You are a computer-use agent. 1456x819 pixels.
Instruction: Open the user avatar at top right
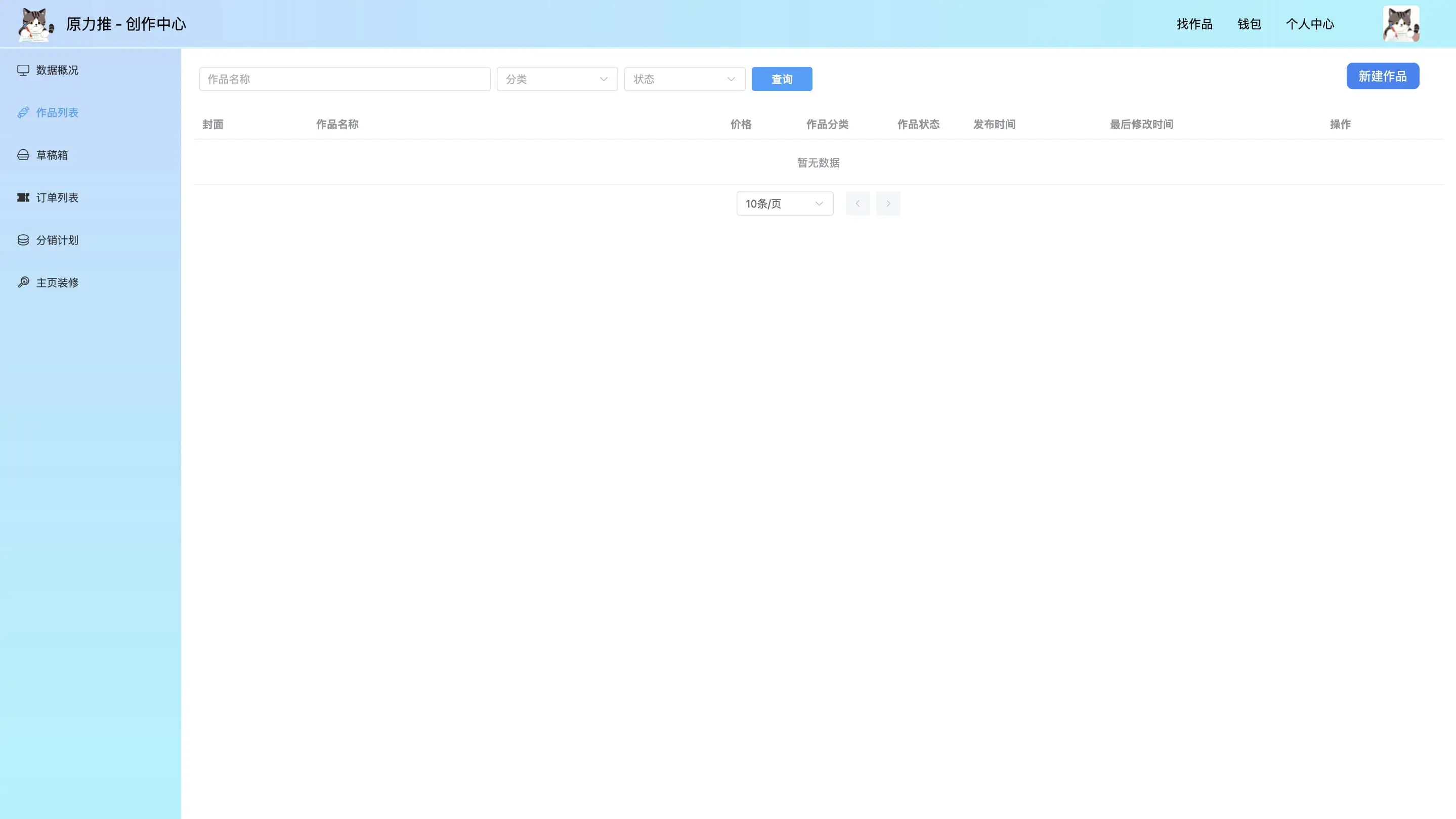(x=1401, y=24)
